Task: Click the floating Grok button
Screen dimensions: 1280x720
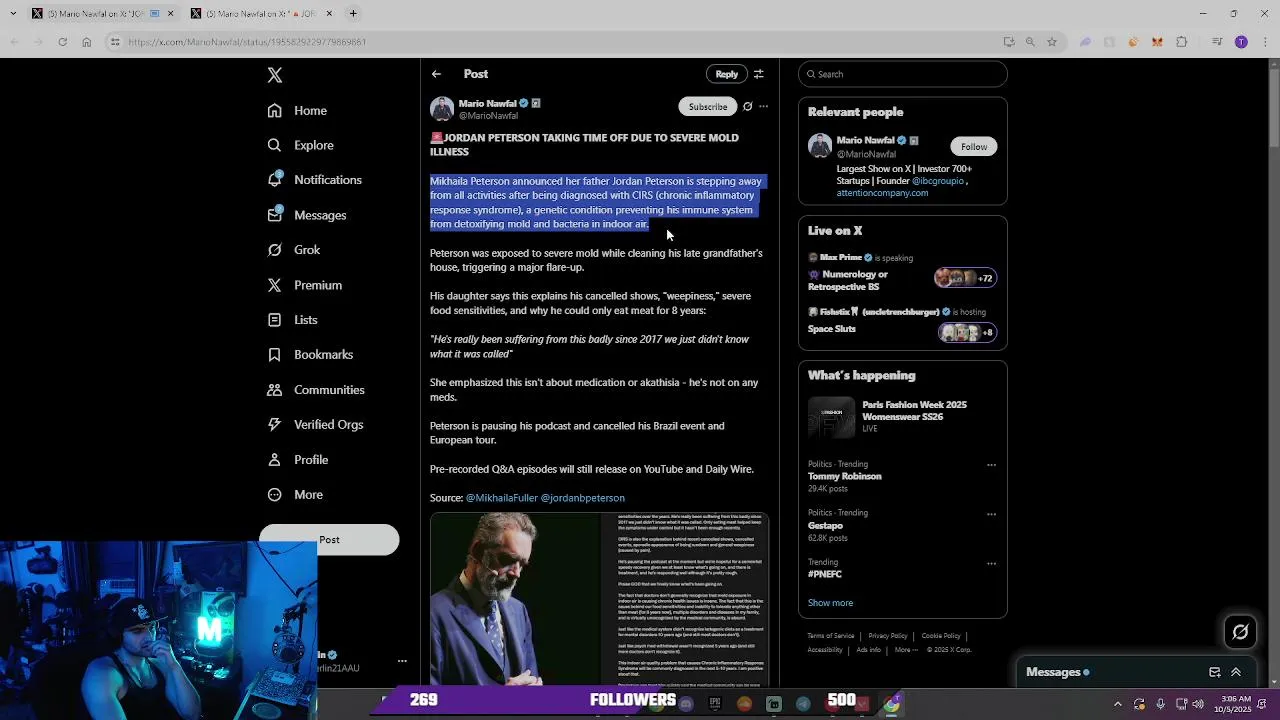Action: click(x=1240, y=632)
